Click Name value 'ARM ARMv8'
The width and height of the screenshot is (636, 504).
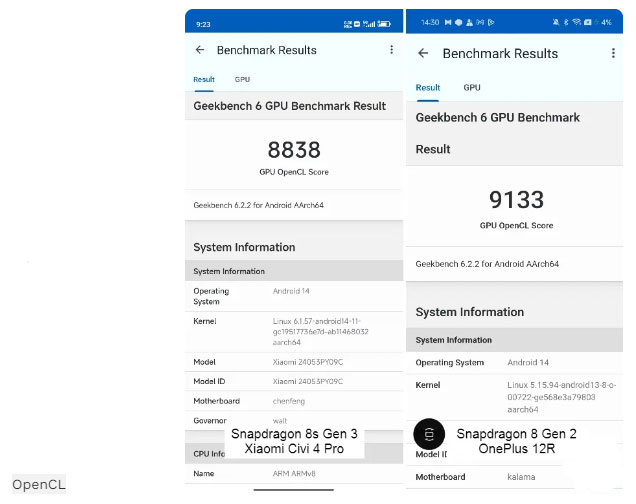click(294, 474)
